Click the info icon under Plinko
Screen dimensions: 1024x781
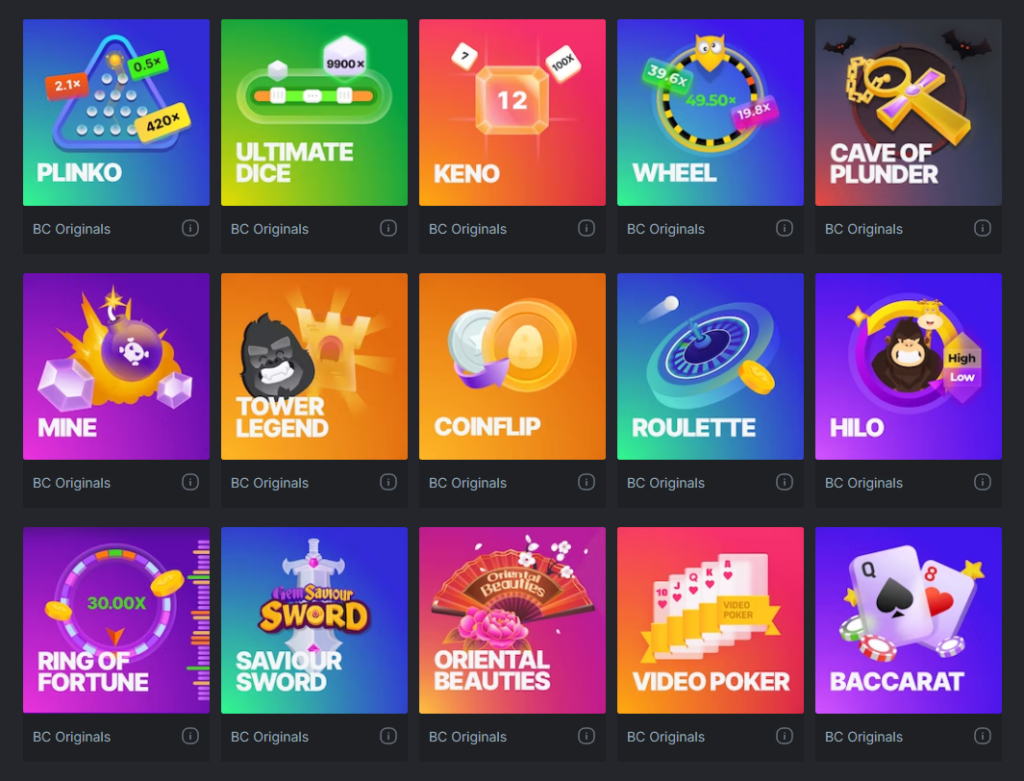190,228
